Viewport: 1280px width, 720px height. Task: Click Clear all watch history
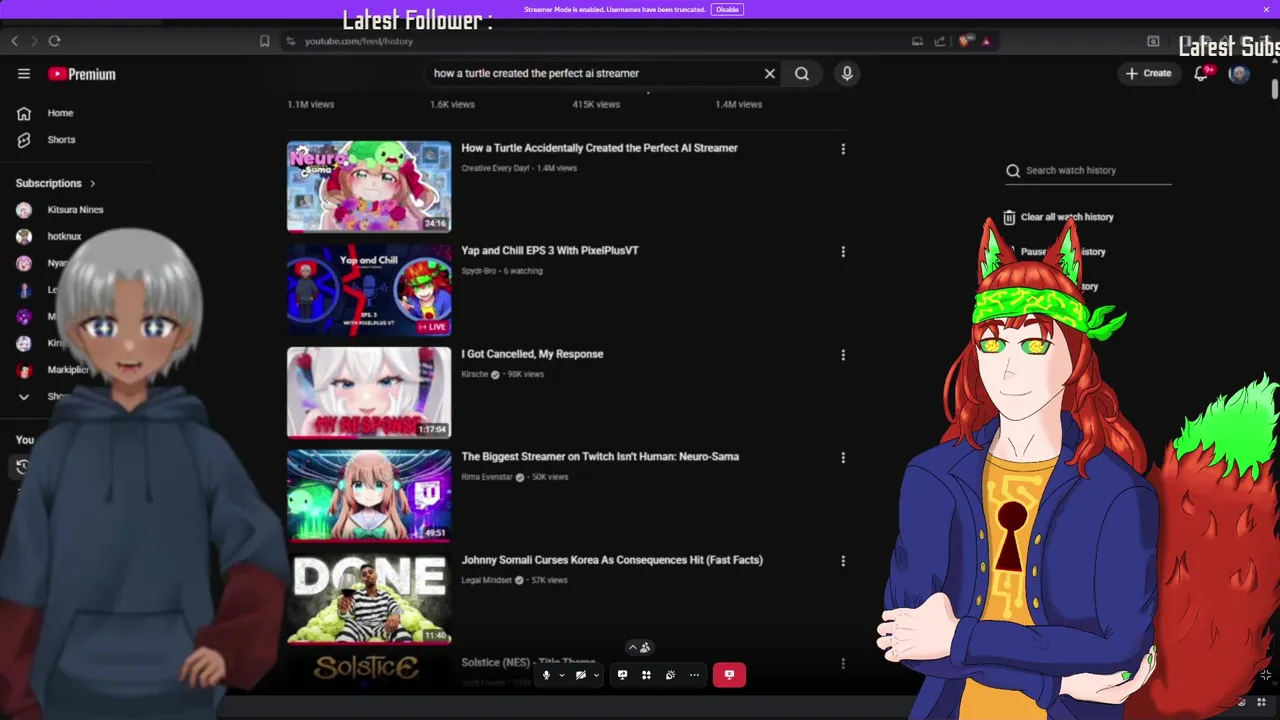point(1067,217)
